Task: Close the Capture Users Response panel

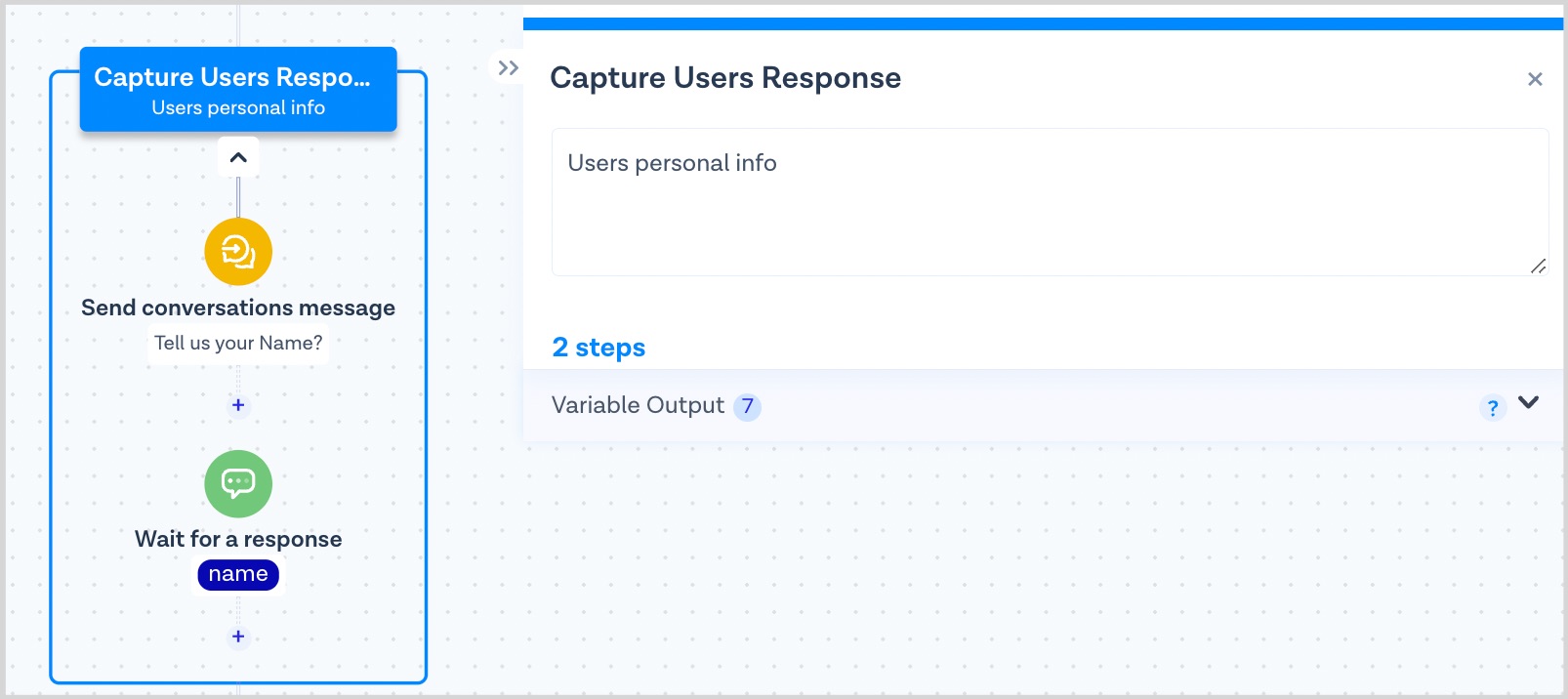Action: pos(1535,79)
